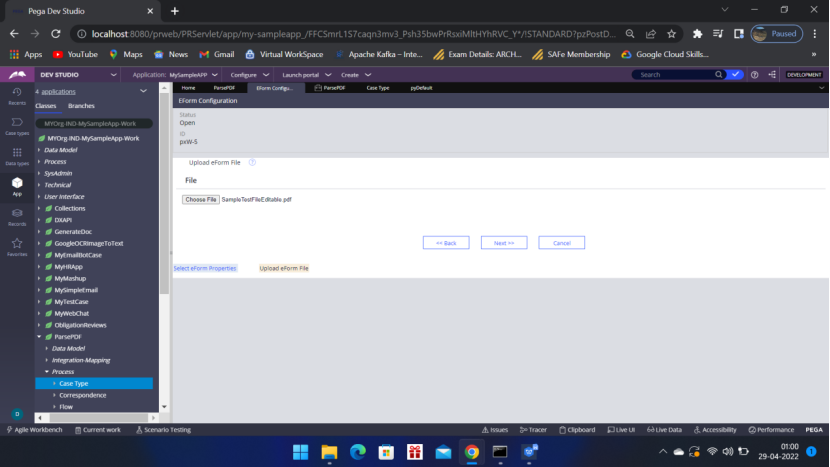Click the help icon next to Upload eForm File

click(x=252, y=163)
